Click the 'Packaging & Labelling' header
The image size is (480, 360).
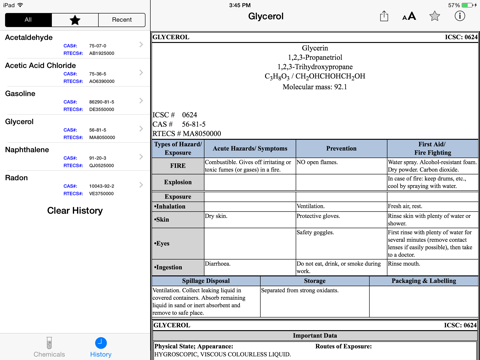click(424, 281)
